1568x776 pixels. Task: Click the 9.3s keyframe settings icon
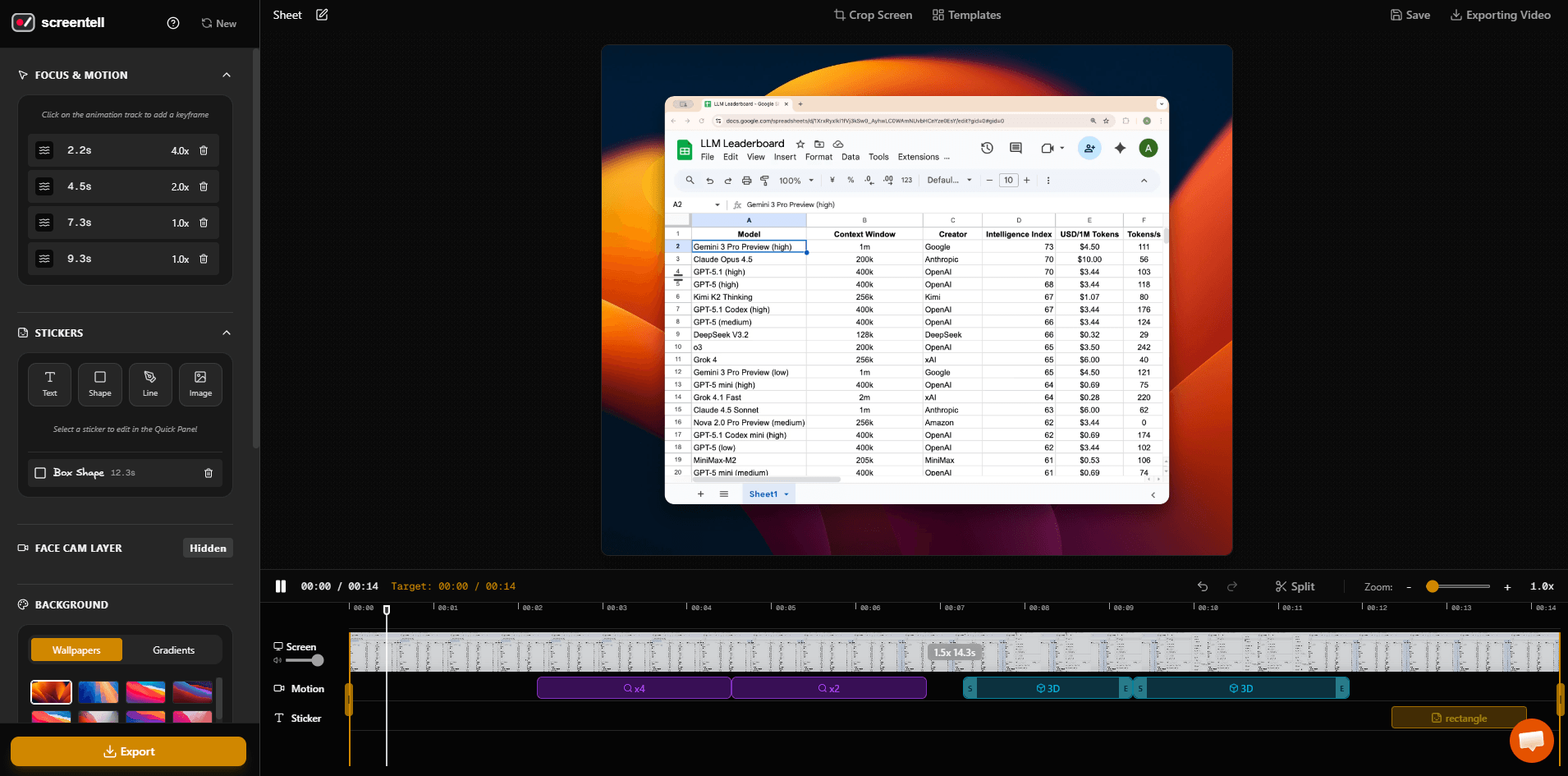44,259
